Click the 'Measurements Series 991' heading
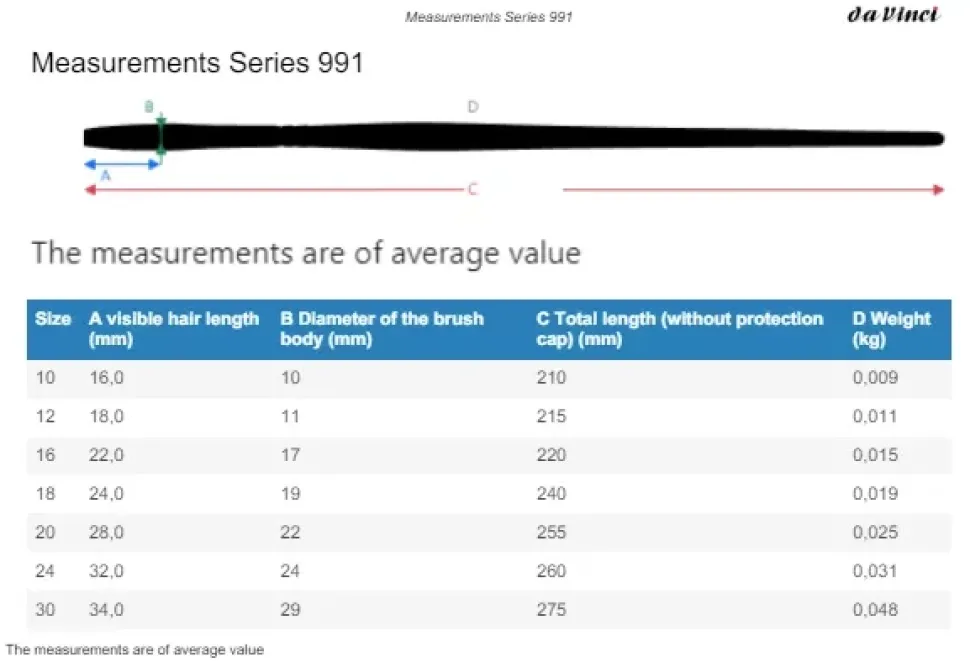 (197, 63)
